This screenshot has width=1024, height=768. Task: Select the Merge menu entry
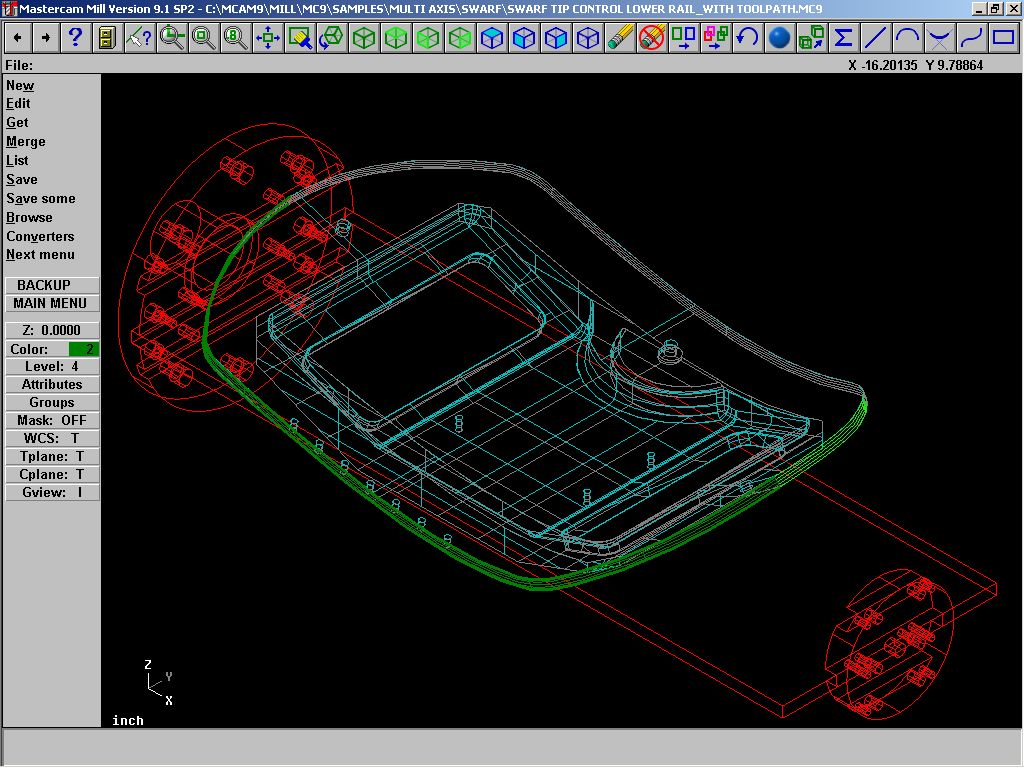click(26, 142)
